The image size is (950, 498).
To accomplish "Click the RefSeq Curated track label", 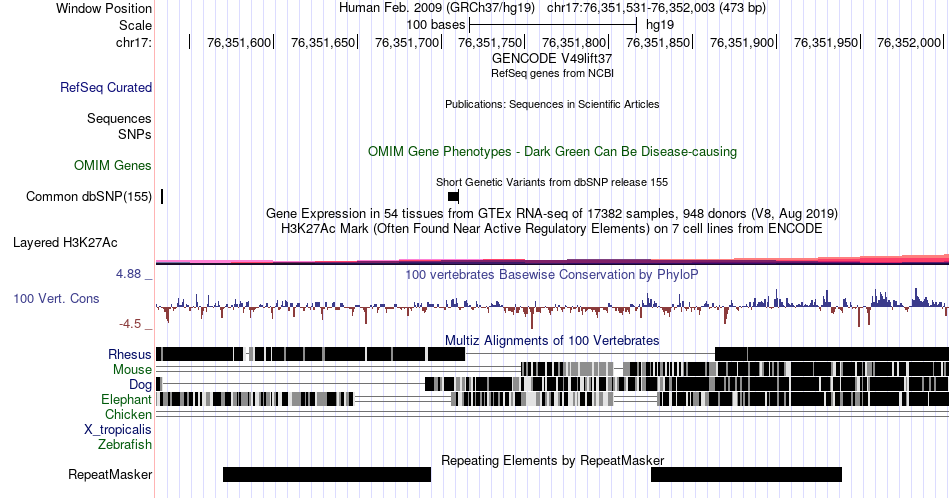I will tap(106, 87).
